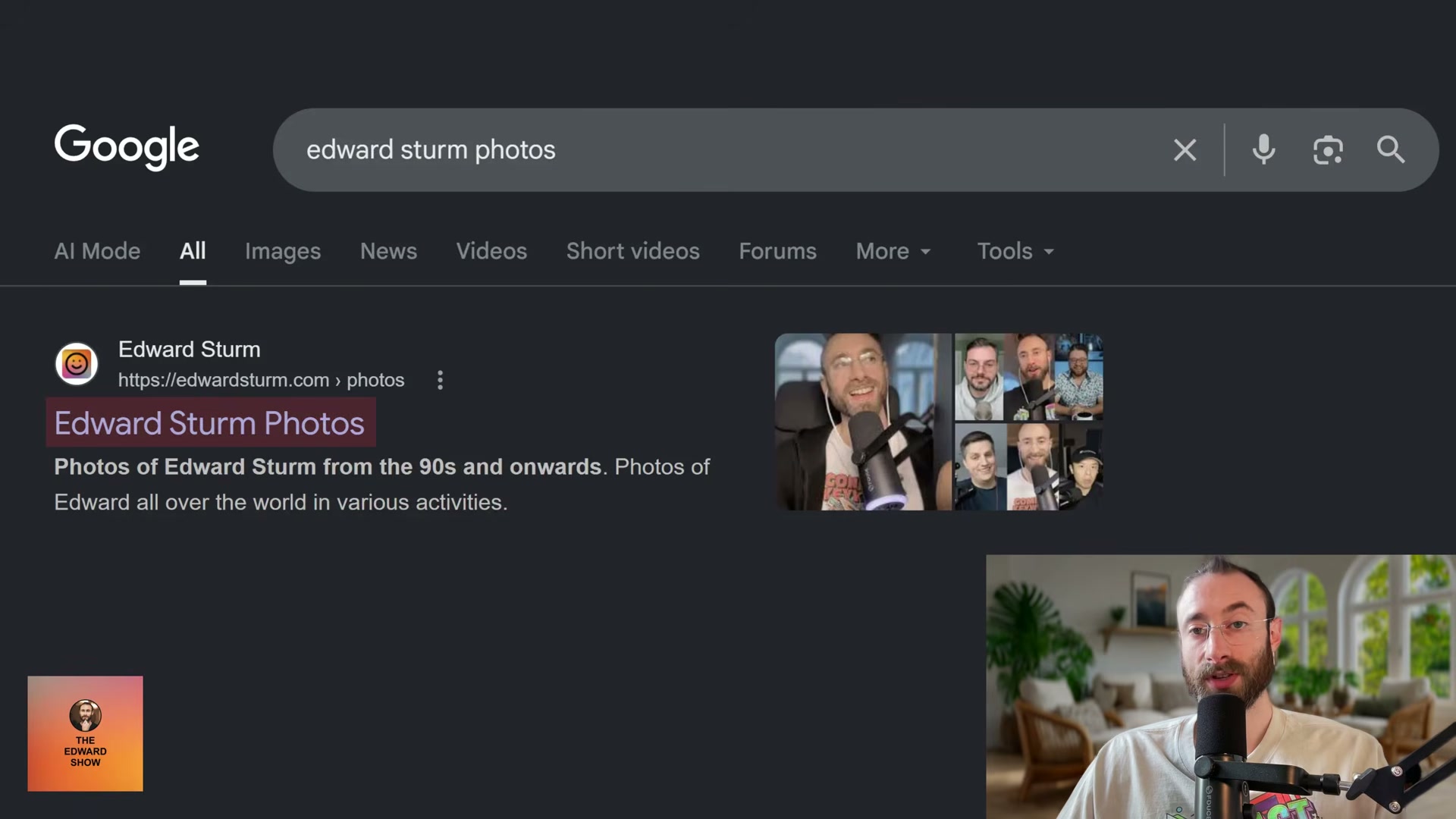Screen dimensions: 1456x819
Task: Click the edwardsturm.com › photos URL
Action: pos(261,380)
